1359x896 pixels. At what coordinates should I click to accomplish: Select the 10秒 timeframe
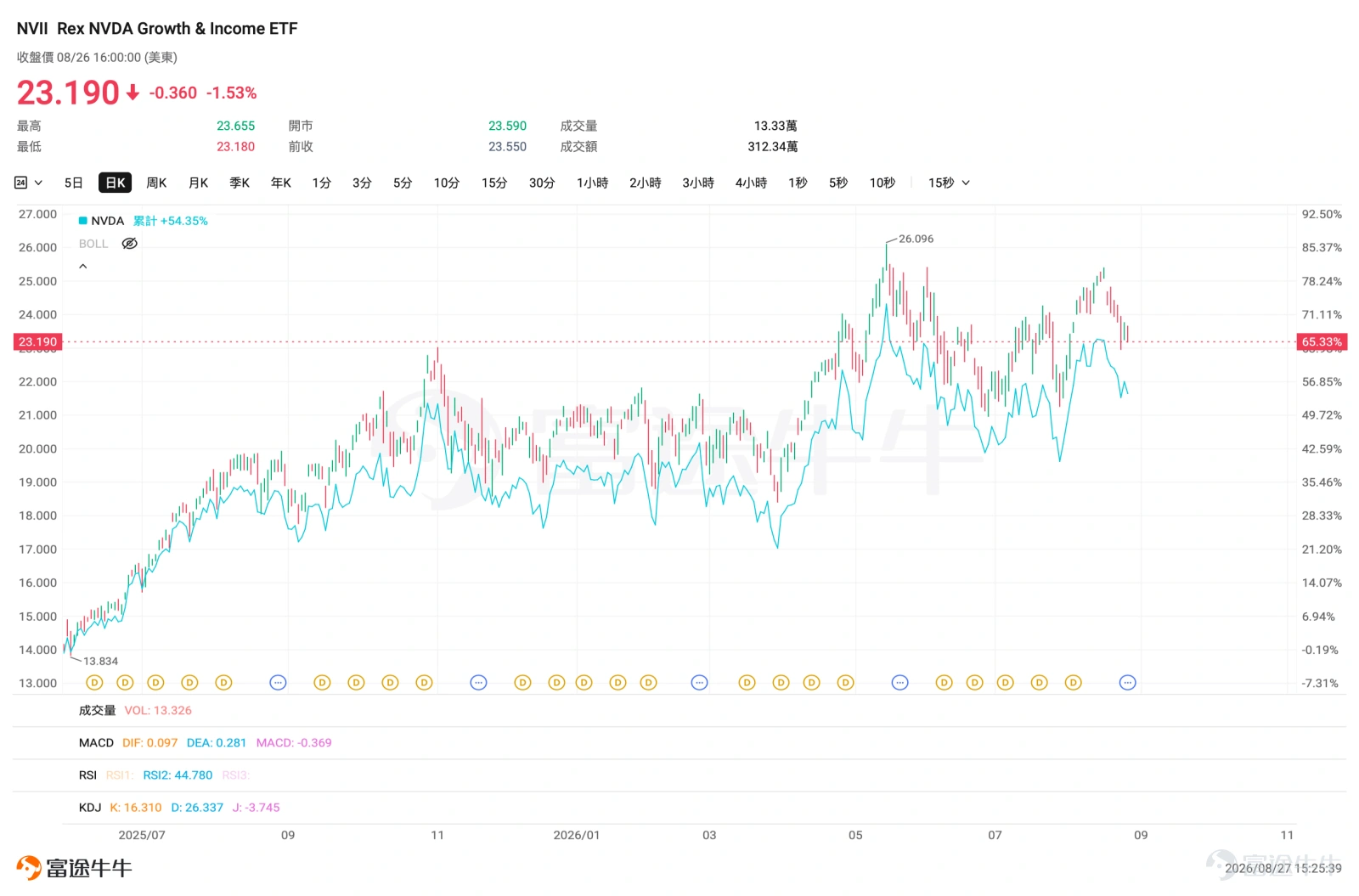click(x=883, y=183)
